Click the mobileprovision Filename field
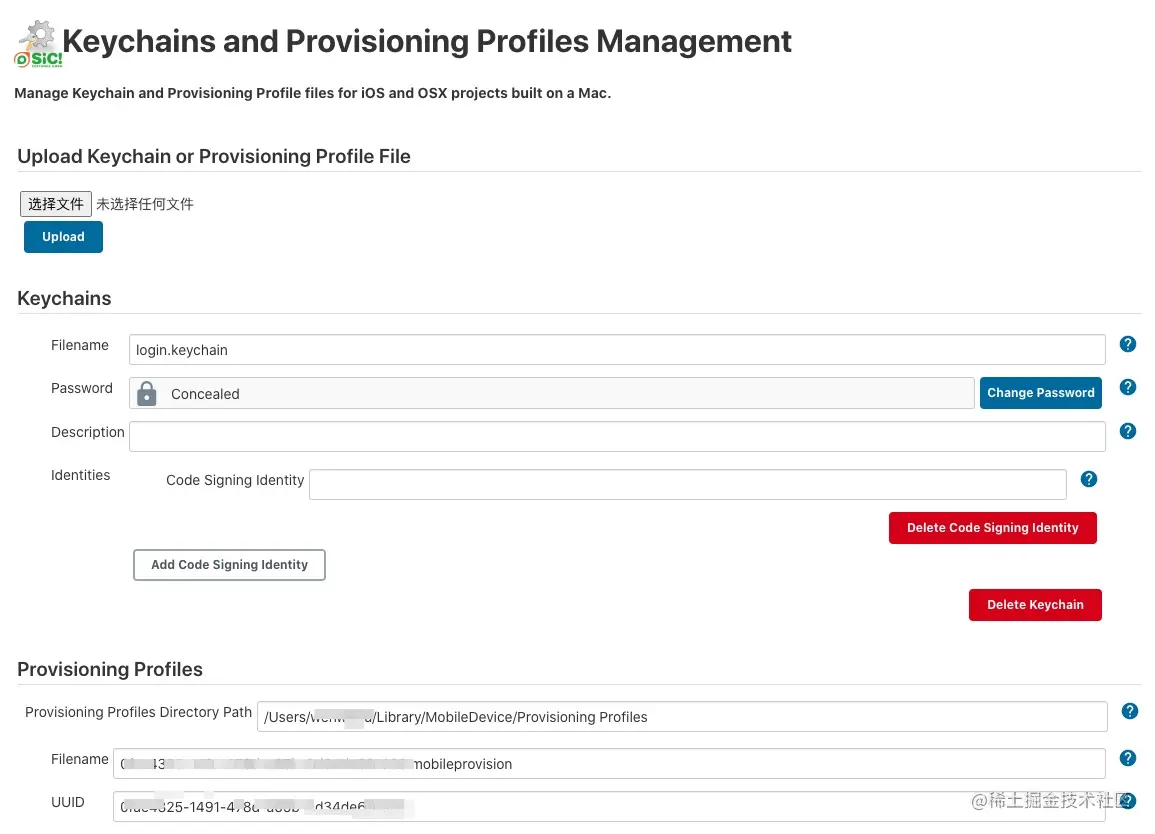1155x834 pixels. 609,764
